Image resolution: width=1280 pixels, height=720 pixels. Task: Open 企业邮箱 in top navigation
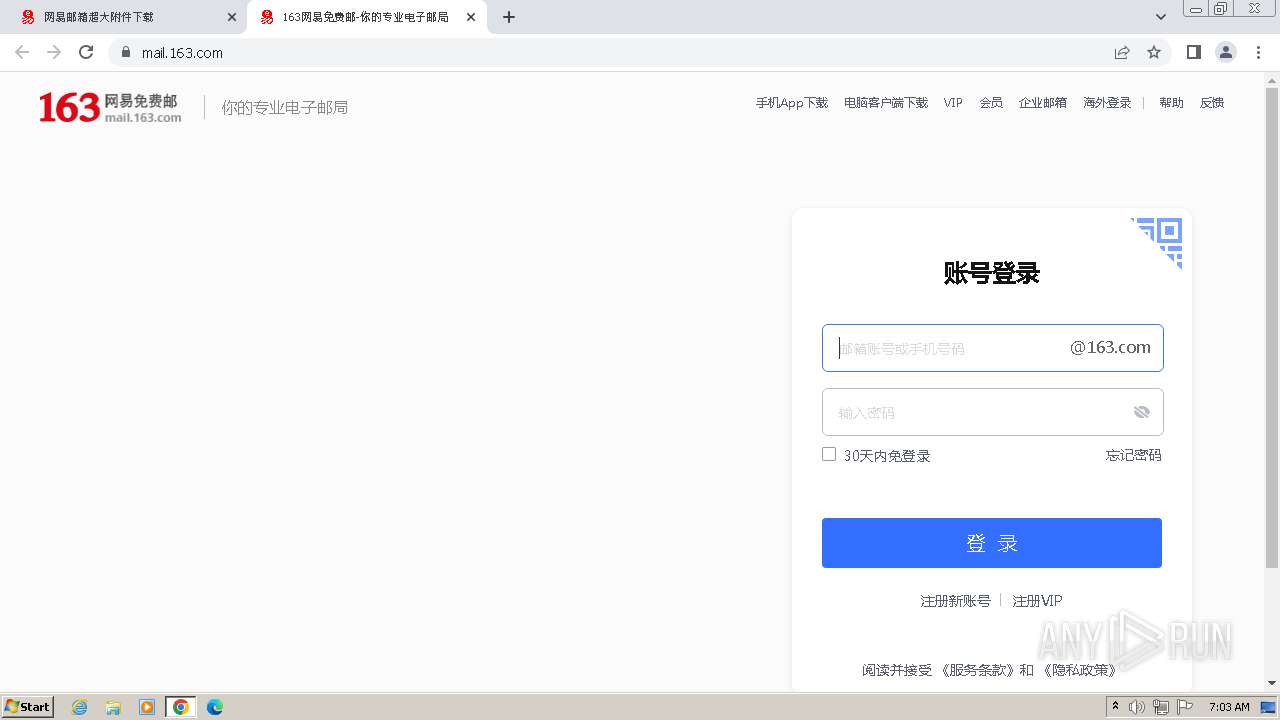click(1043, 103)
